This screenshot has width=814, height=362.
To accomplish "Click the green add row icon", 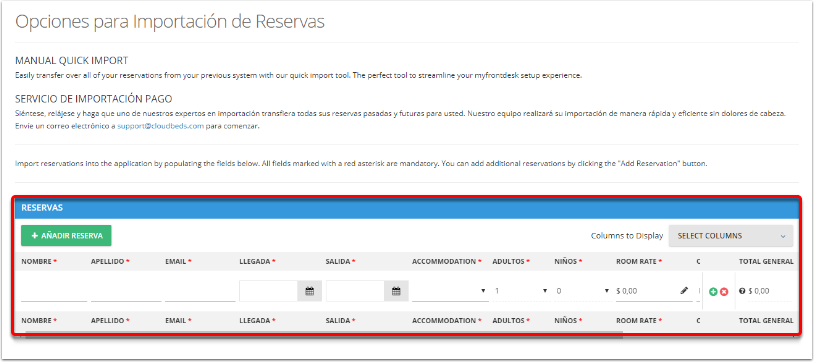I will pos(713,292).
